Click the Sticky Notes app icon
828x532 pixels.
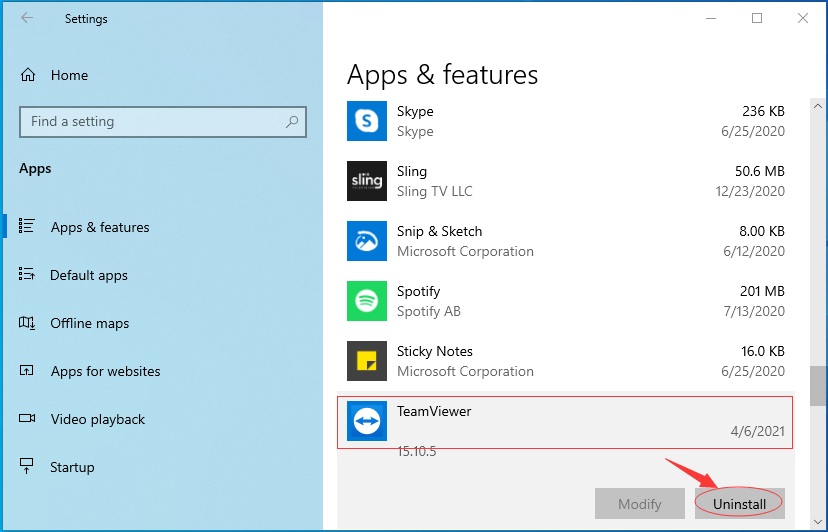coord(366,361)
